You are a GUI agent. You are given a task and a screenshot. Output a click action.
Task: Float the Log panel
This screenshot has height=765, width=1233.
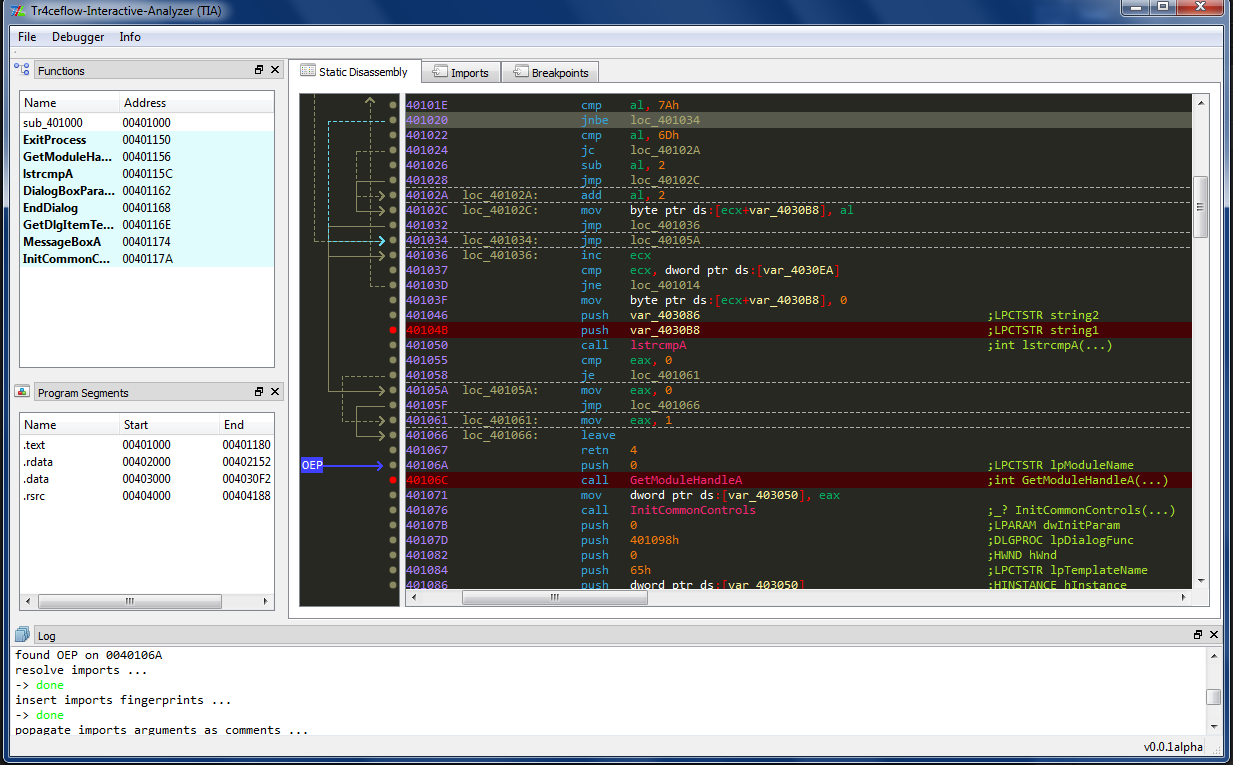(1198, 635)
